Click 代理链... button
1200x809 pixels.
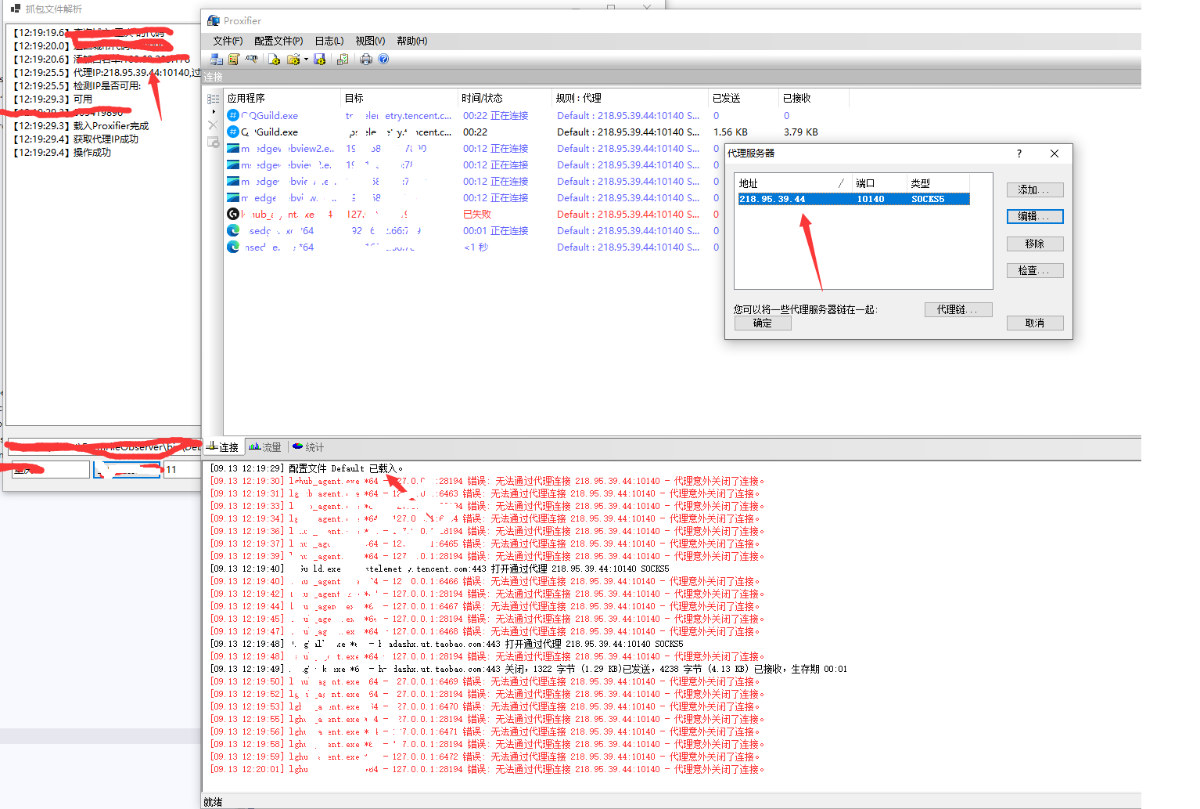[958, 310]
